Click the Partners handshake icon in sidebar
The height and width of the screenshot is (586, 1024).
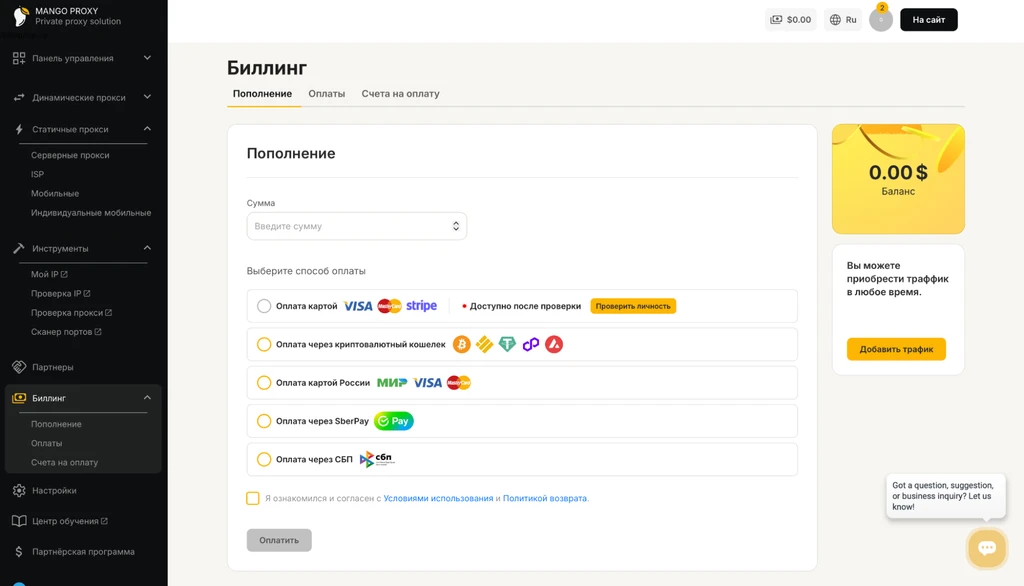coord(19,367)
